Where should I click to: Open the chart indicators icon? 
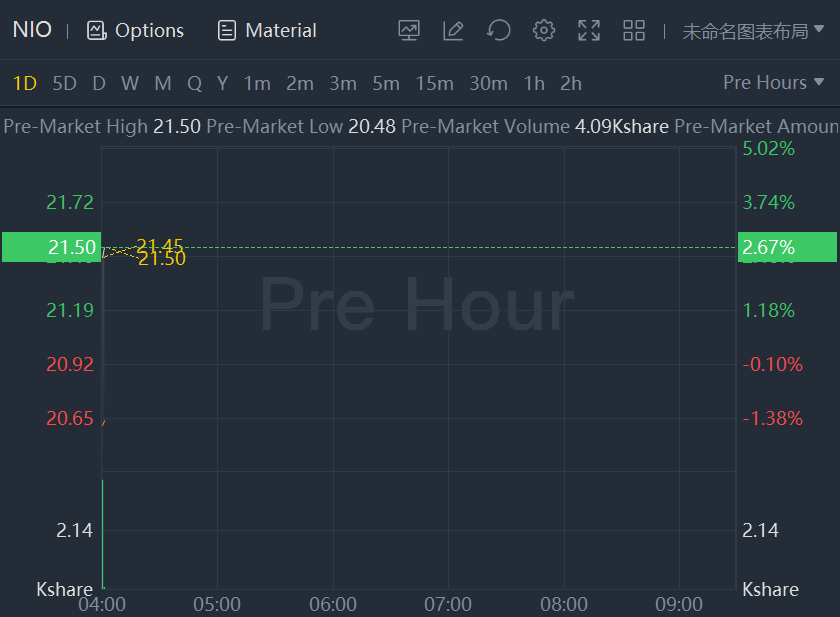pos(409,30)
